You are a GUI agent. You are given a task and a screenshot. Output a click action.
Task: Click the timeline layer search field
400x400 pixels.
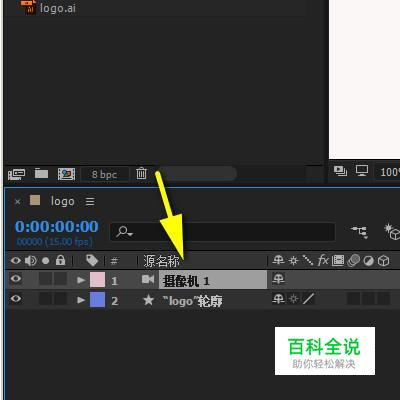pyautogui.click(x=223, y=232)
